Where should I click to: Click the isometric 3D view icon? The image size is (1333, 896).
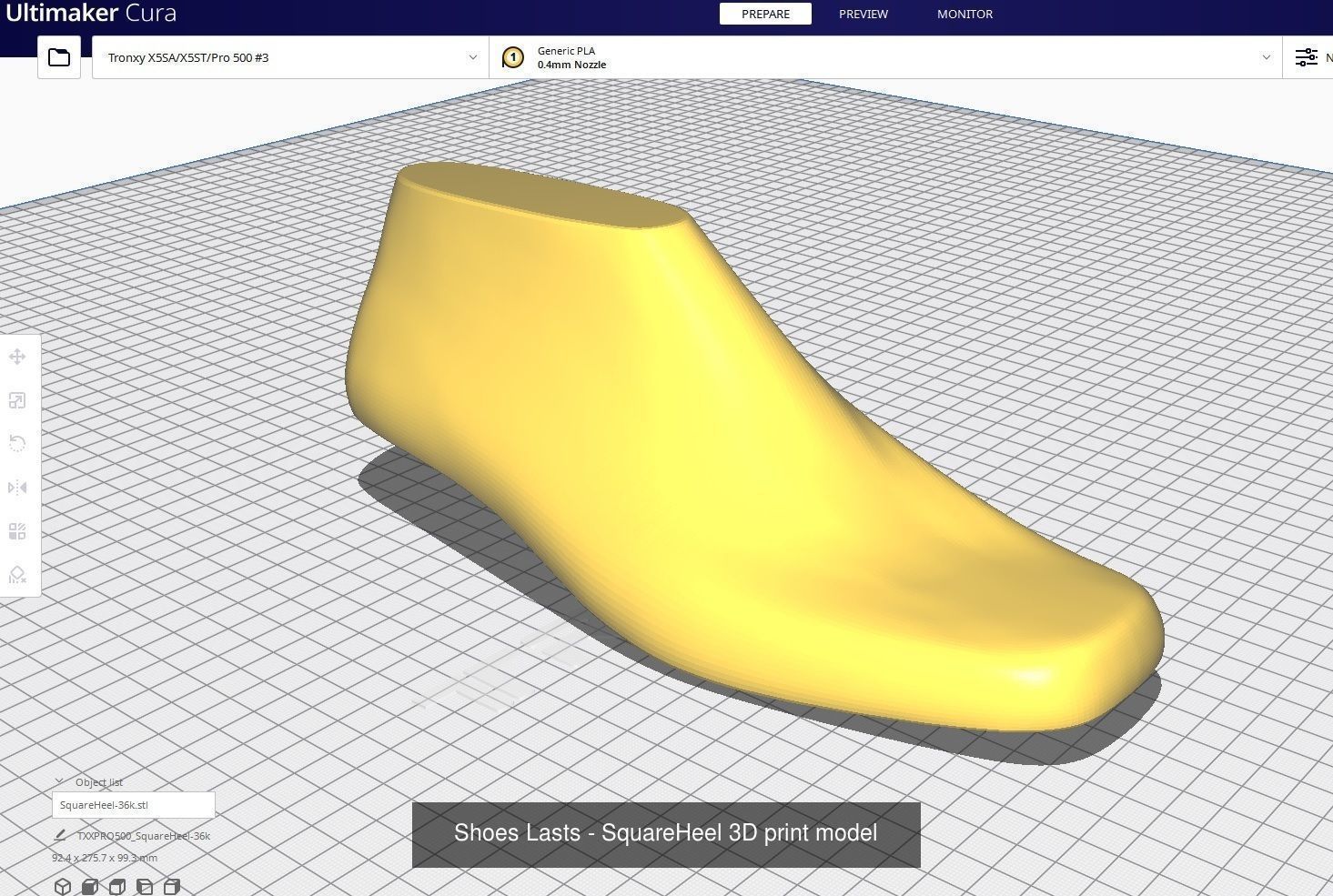point(63,886)
